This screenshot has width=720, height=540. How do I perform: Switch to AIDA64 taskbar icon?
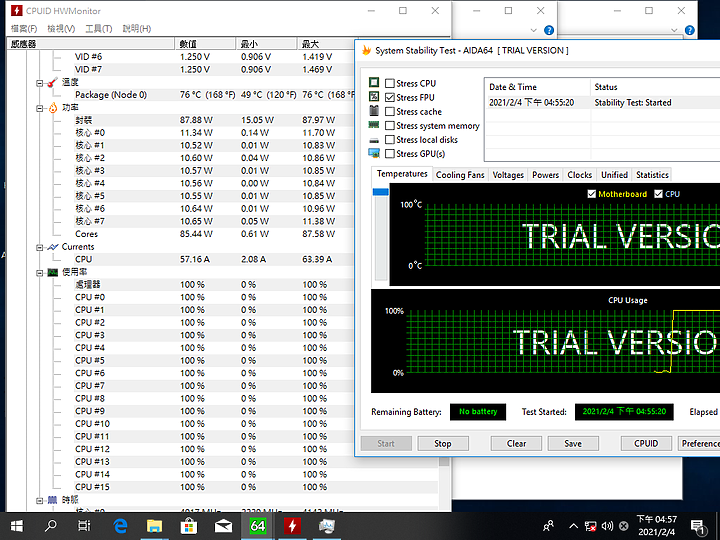pyautogui.click(x=258, y=526)
